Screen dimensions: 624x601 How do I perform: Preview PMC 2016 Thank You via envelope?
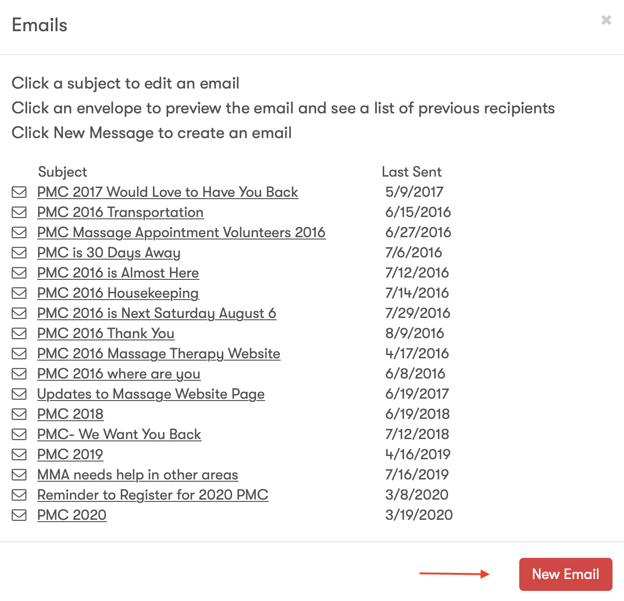[x=19, y=333]
